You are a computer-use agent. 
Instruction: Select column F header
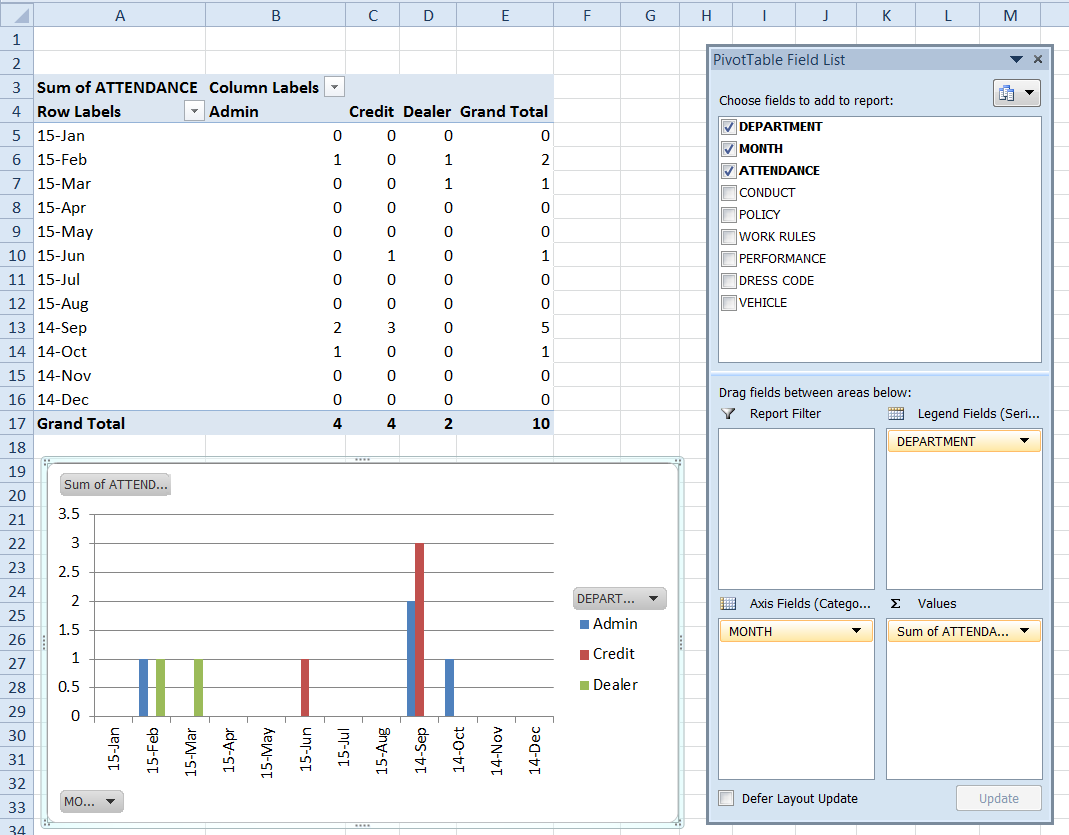[585, 15]
